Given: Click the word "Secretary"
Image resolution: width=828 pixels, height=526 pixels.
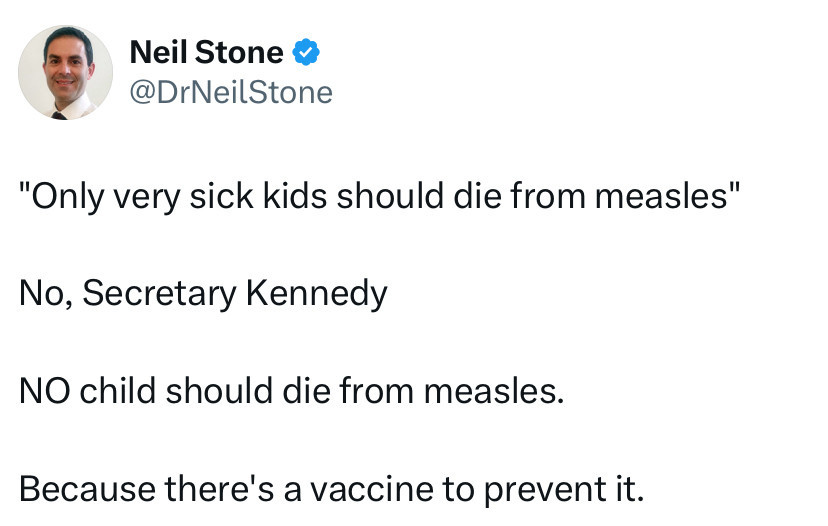Looking at the screenshot, I should pyautogui.click(x=159, y=294).
